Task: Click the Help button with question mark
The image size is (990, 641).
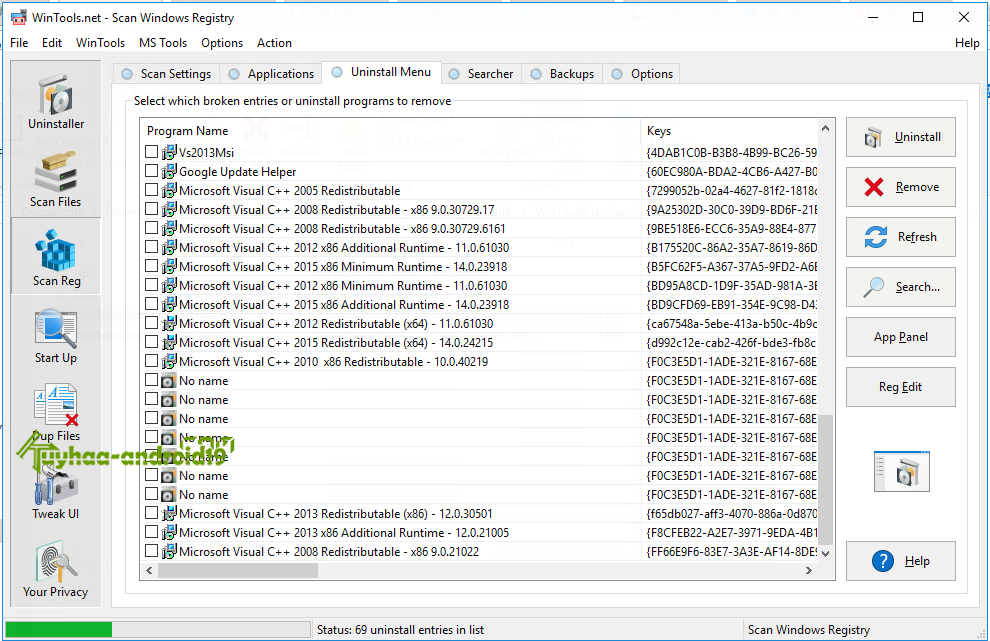Action: click(900, 561)
